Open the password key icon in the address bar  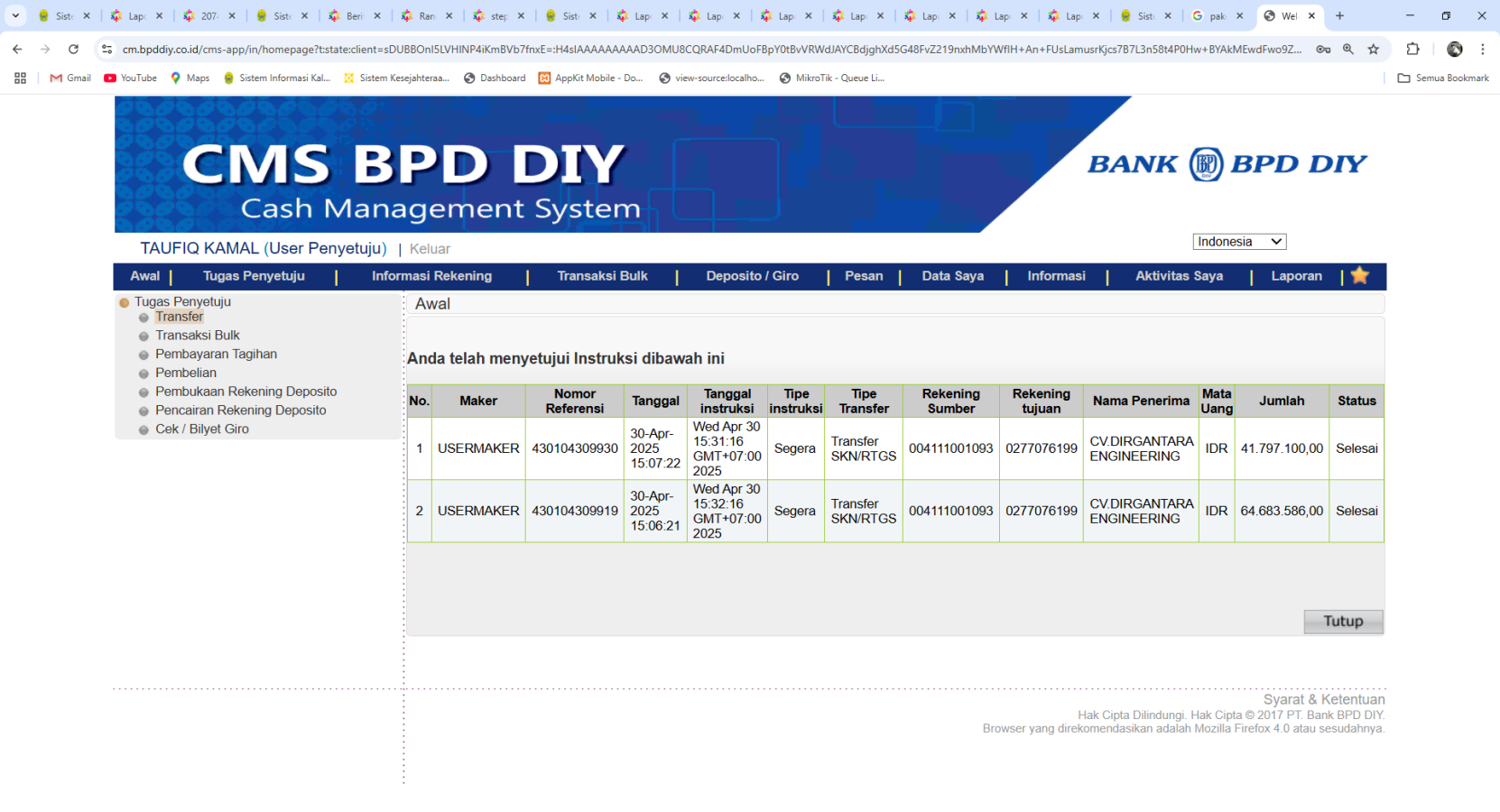[1323, 50]
